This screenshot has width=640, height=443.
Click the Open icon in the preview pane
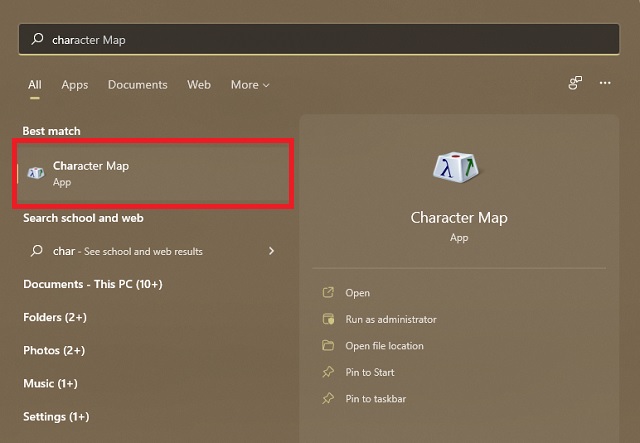coord(328,292)
